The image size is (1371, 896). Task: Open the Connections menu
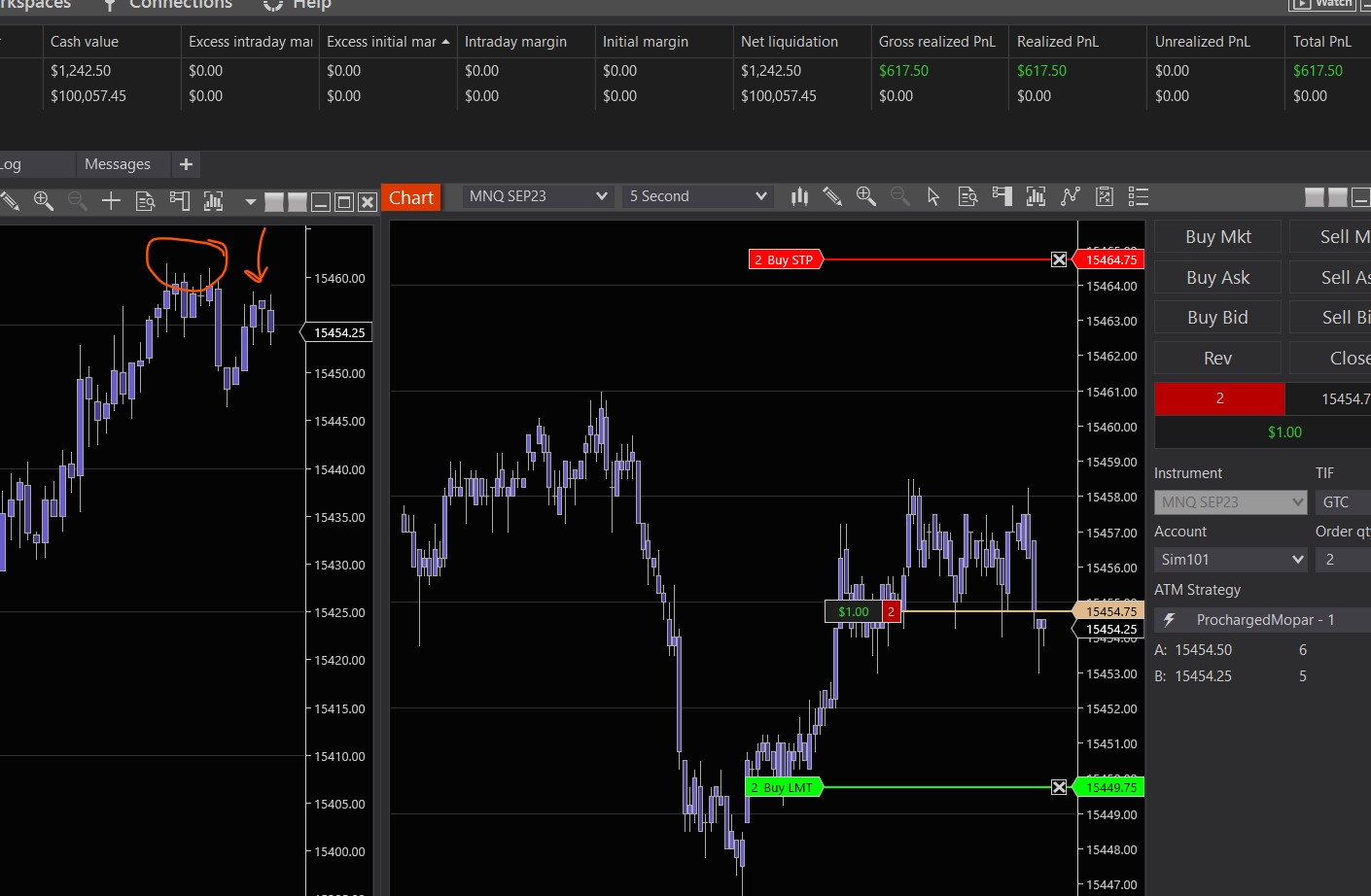pos(169,5)
